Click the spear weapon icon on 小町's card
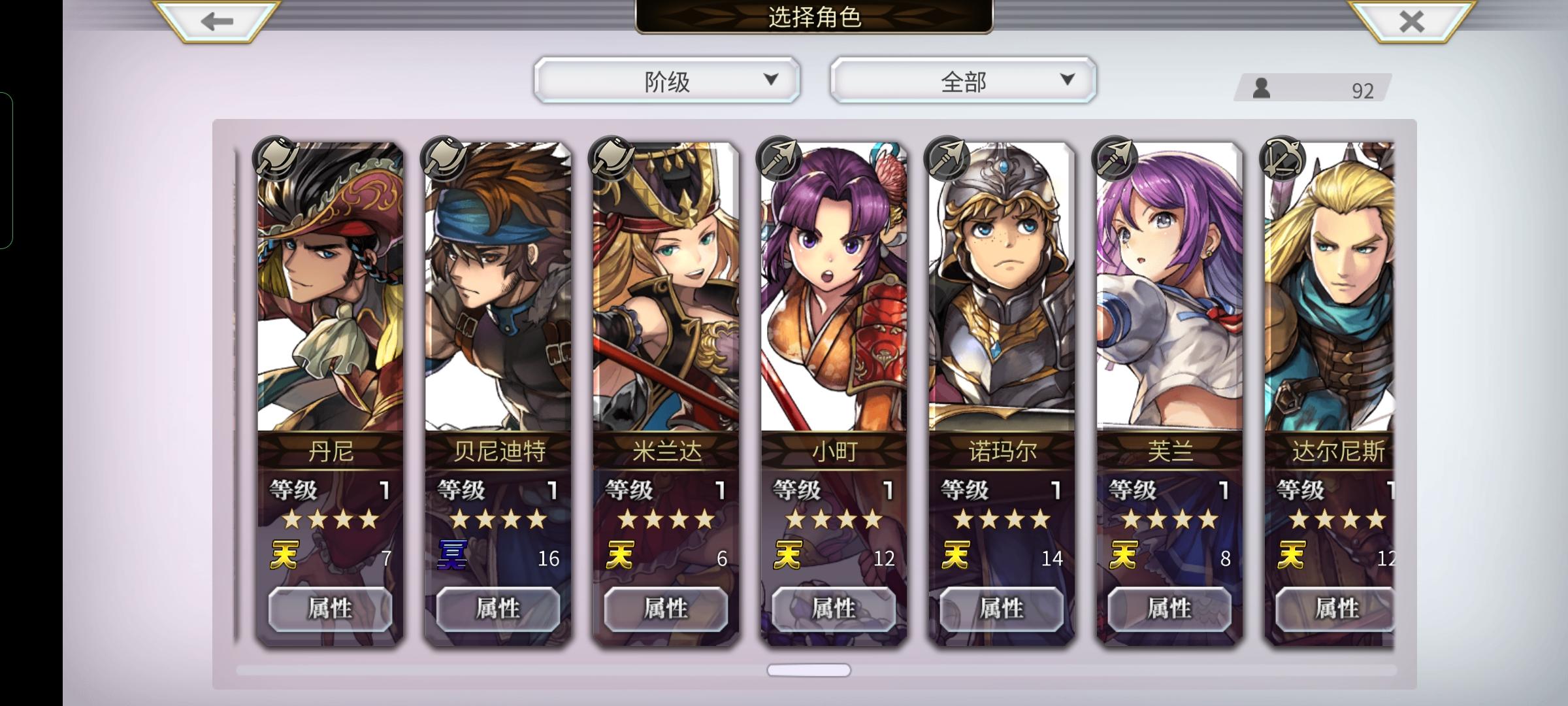 (779, 158)
